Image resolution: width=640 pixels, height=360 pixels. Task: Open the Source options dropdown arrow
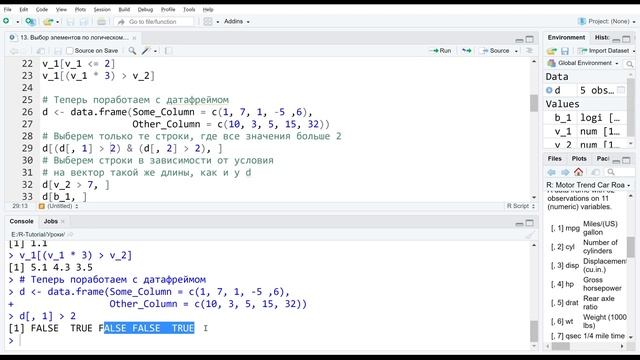516,51
